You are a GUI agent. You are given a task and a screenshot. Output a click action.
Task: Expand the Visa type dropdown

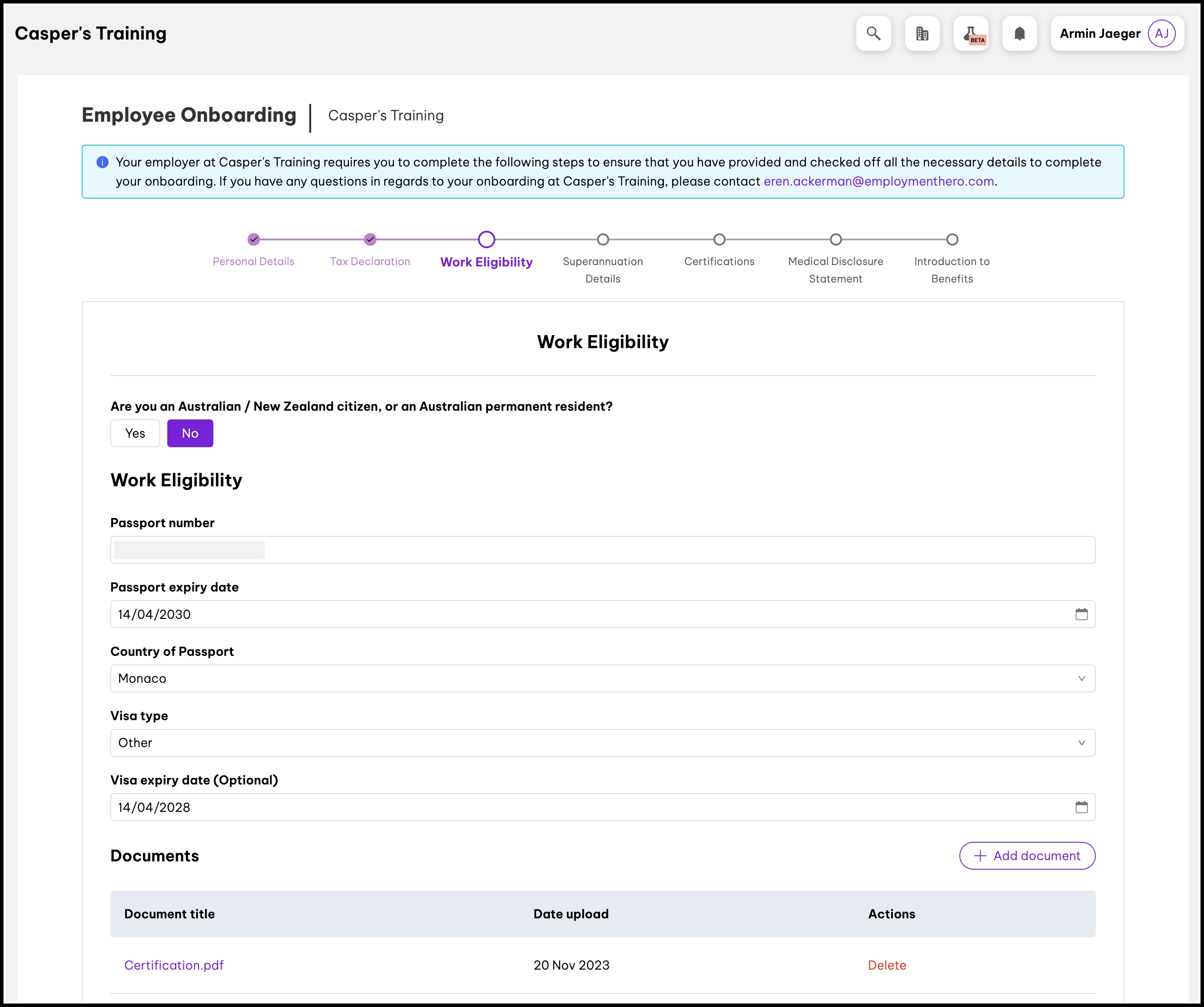click(x=603, y=743)
